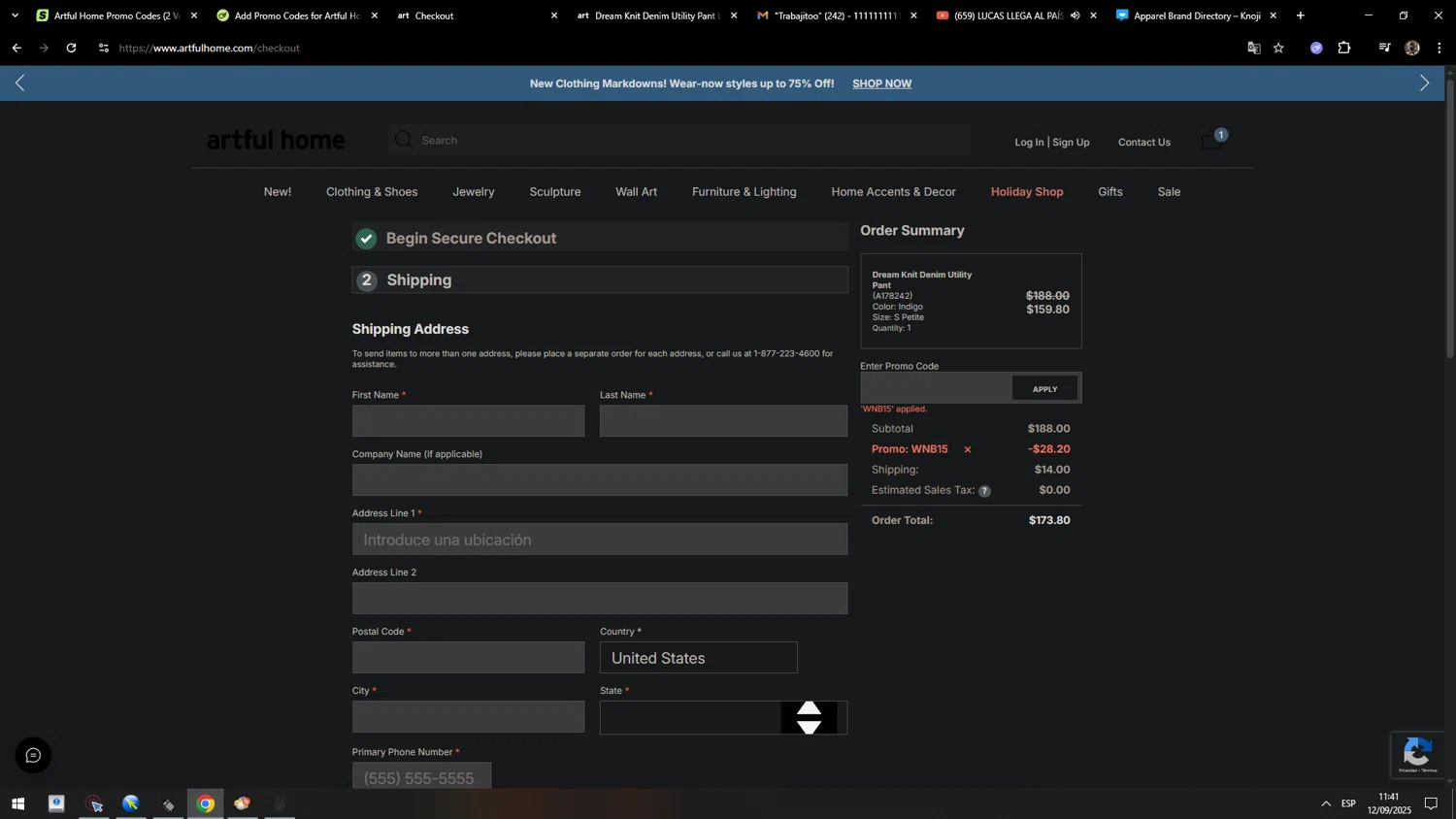Focus the Company Name field
Image resolution: width=1456 pixels, height=819 pixels.
[600, 480]
